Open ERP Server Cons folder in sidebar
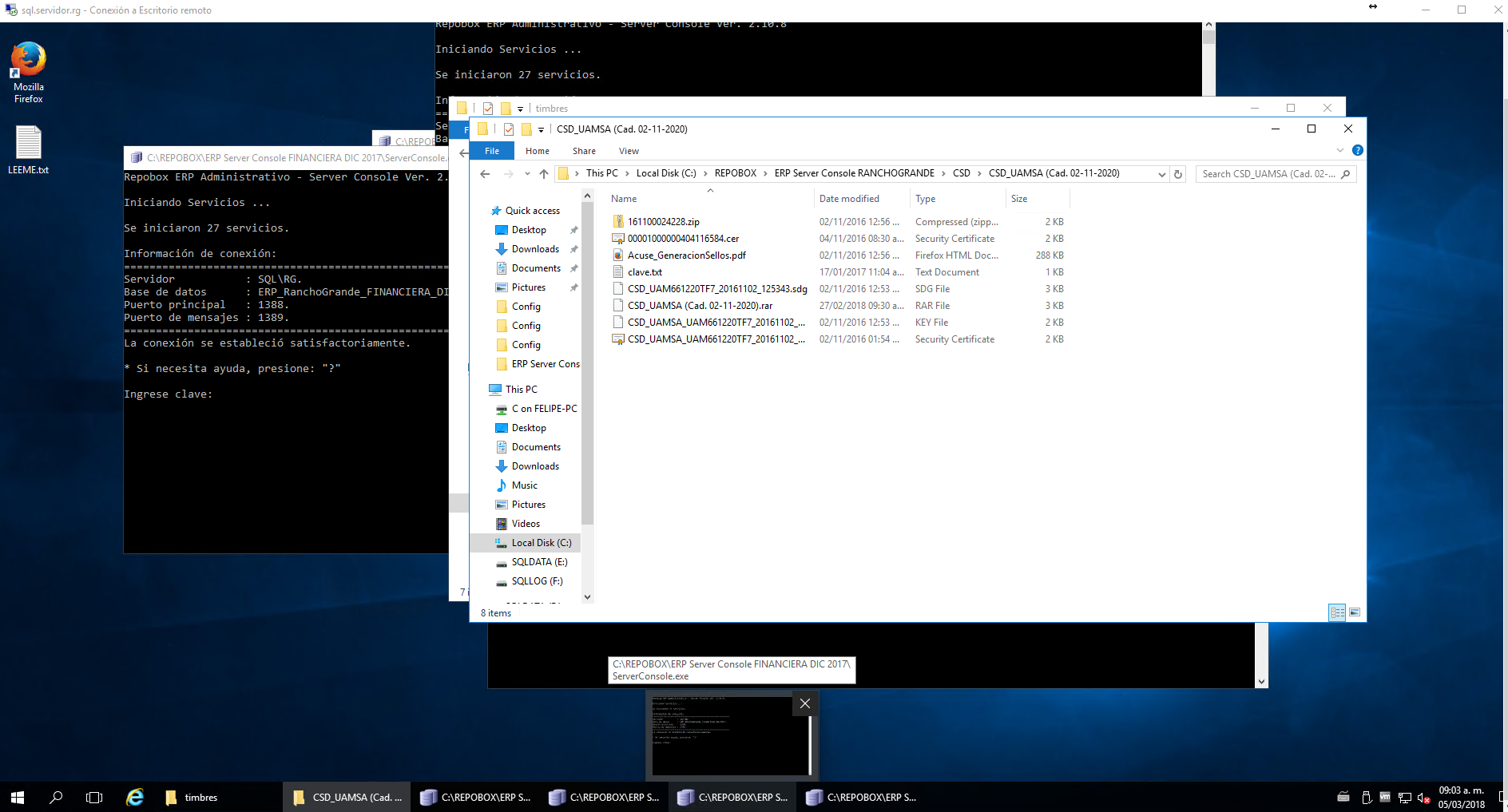The height and width of the screenshot is (812, 1508). [546, 364]
